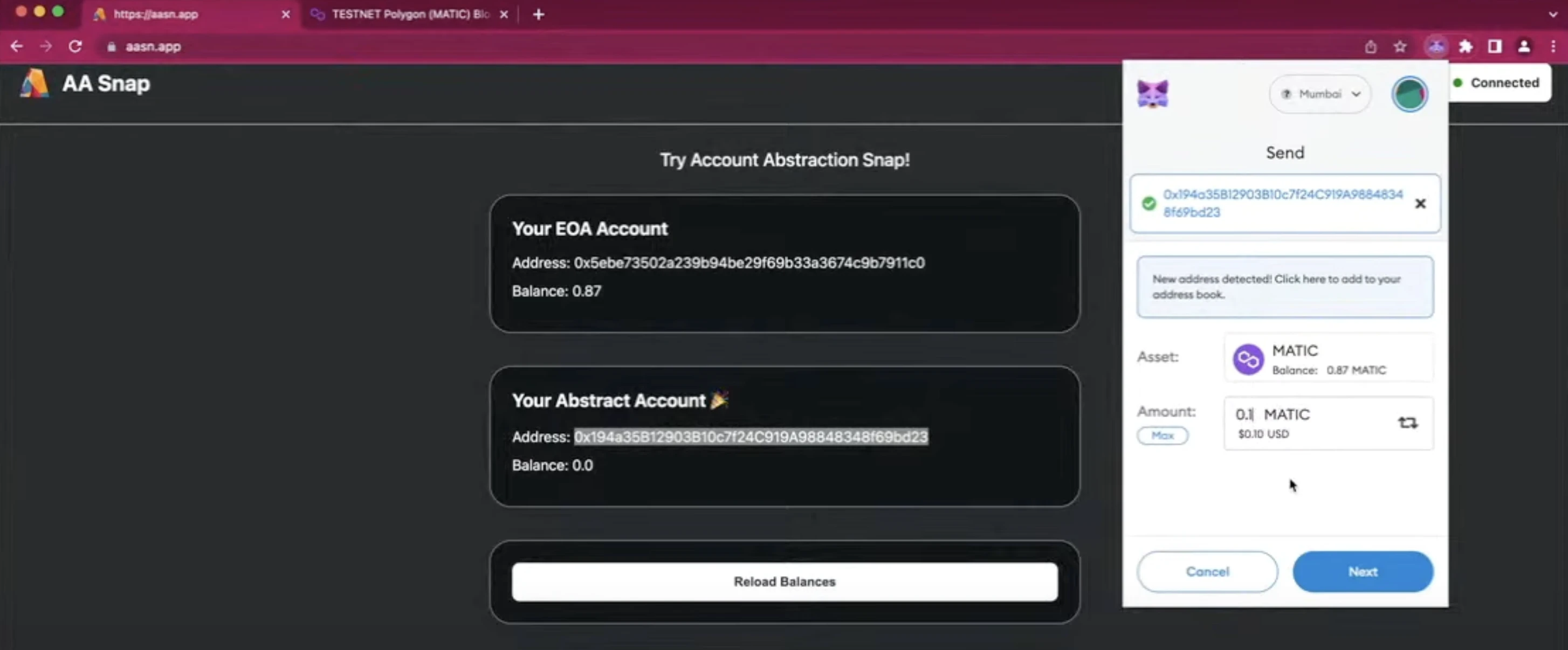Expand the browser extensions menu

point(1463,47)
